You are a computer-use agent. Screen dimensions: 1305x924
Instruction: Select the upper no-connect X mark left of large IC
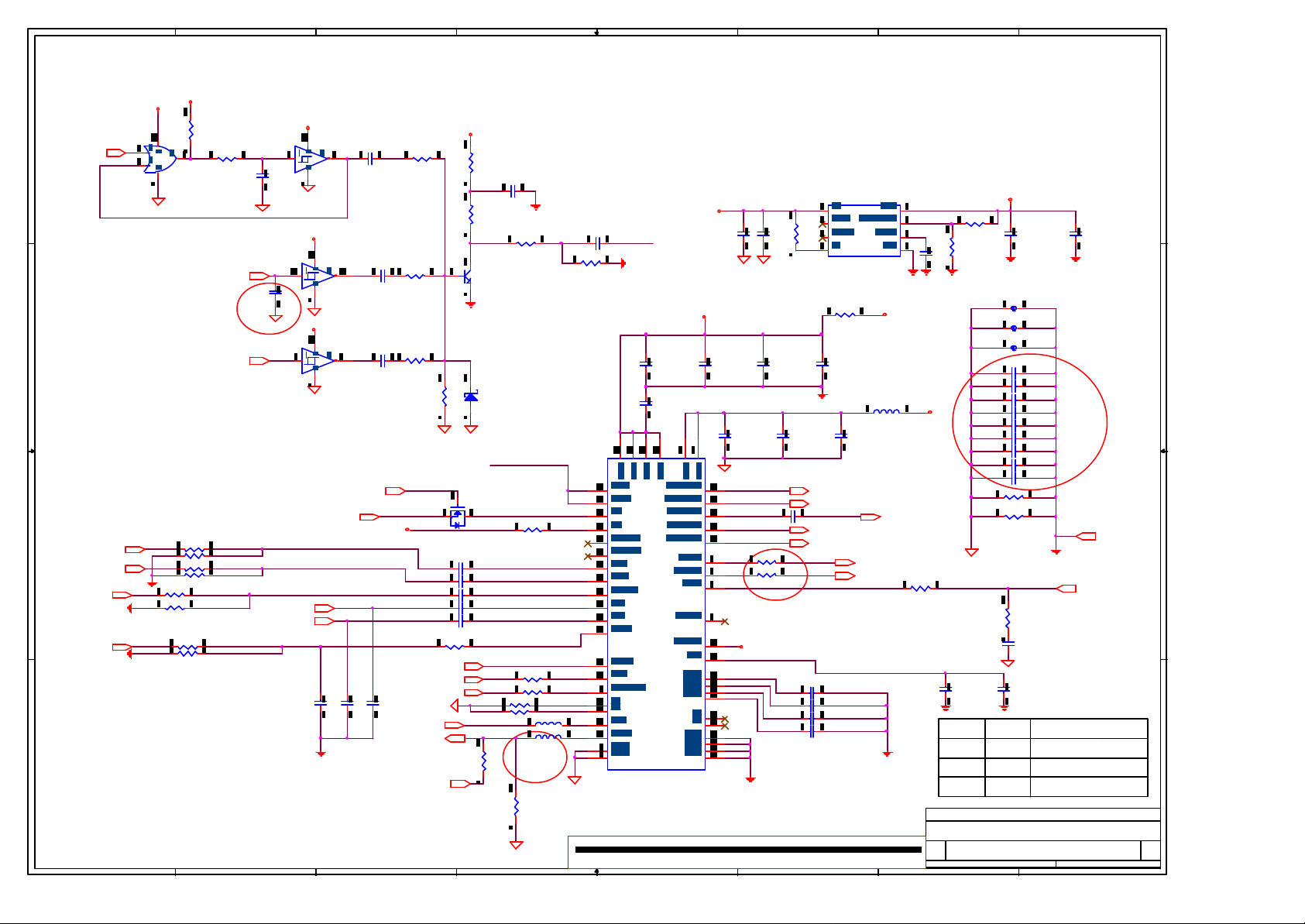[x=588, y=544]
